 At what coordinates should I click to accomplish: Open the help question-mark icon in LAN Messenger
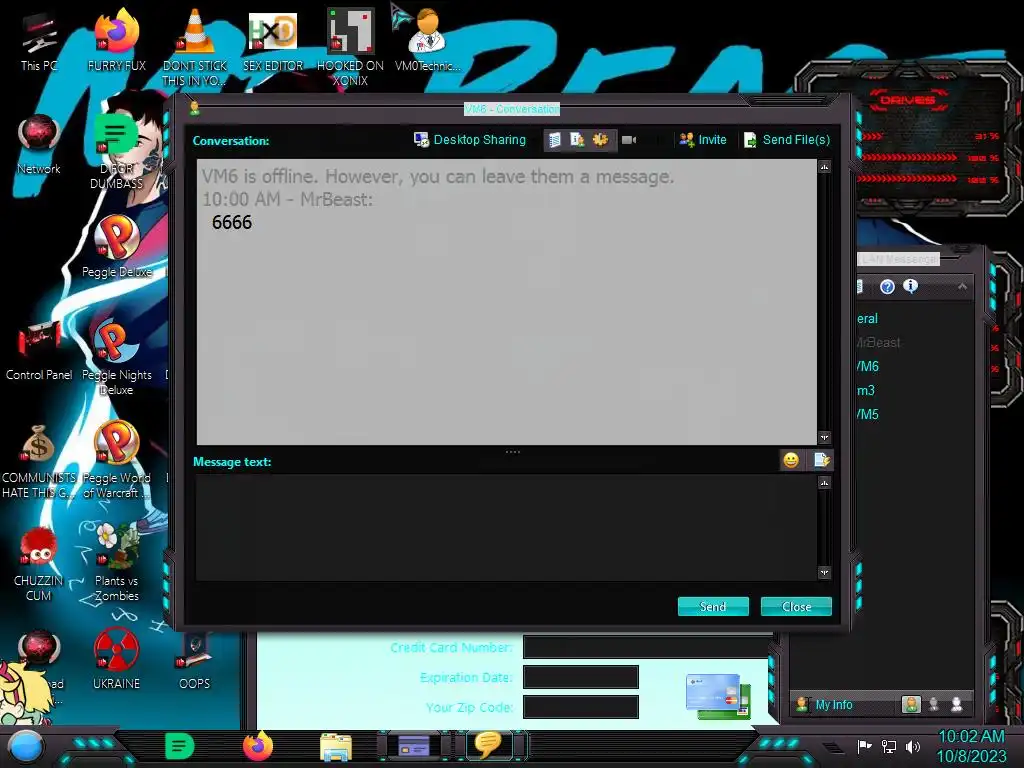click(887, 287)
